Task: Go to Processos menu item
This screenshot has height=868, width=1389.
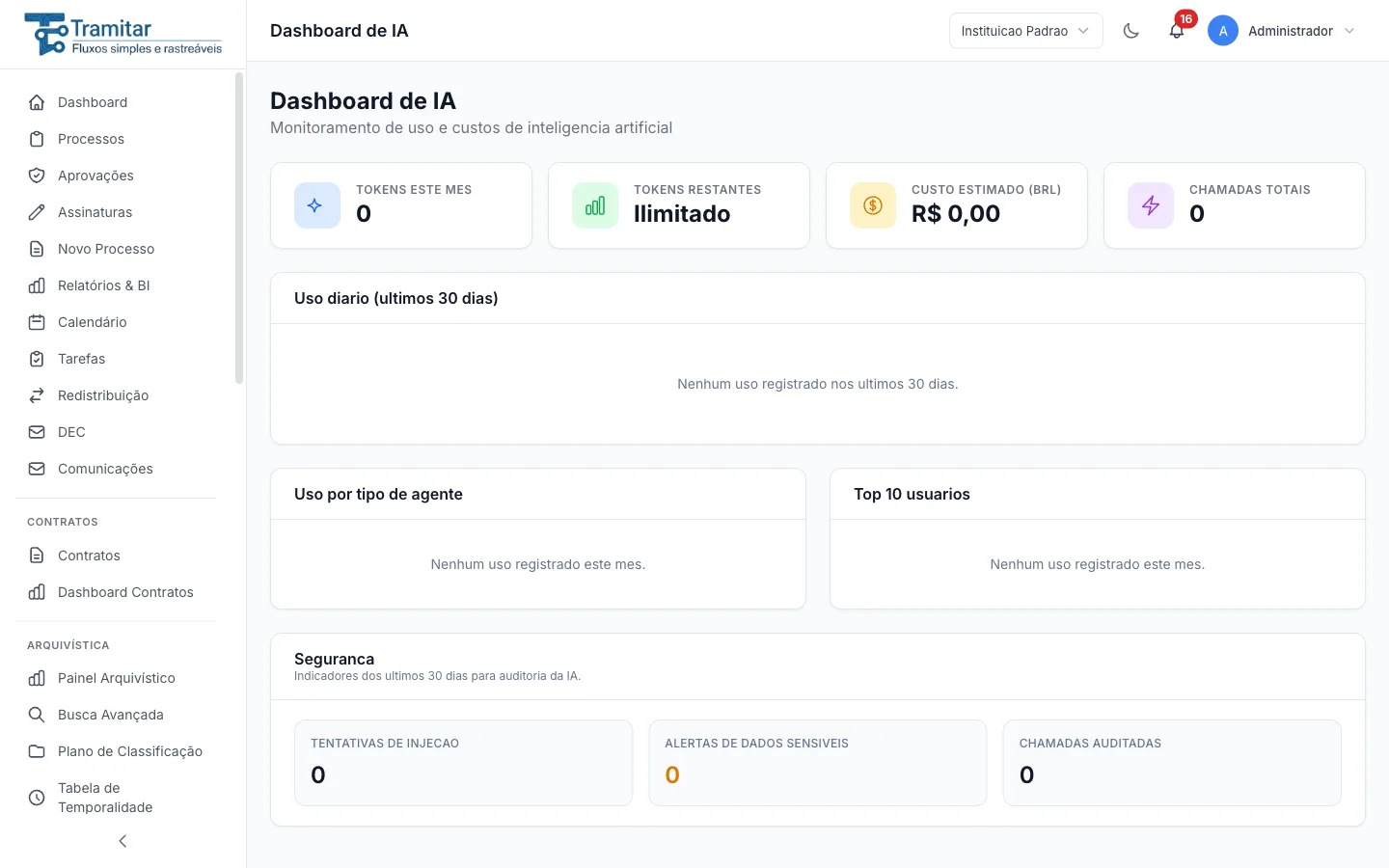Action: 116,139
